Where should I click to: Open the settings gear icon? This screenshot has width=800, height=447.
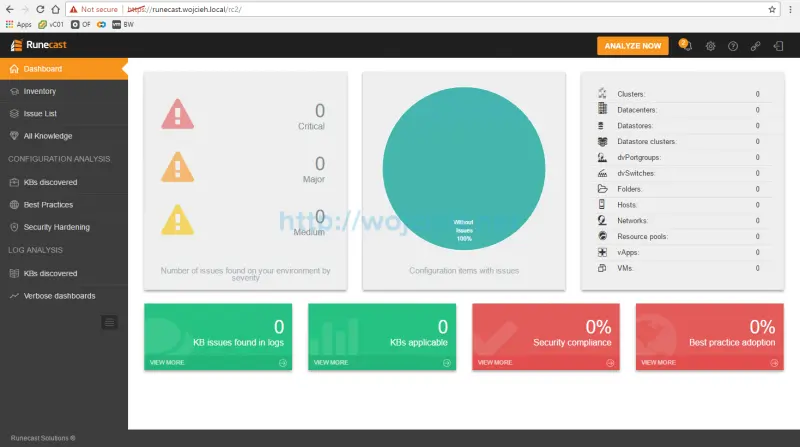coord(710,46)
